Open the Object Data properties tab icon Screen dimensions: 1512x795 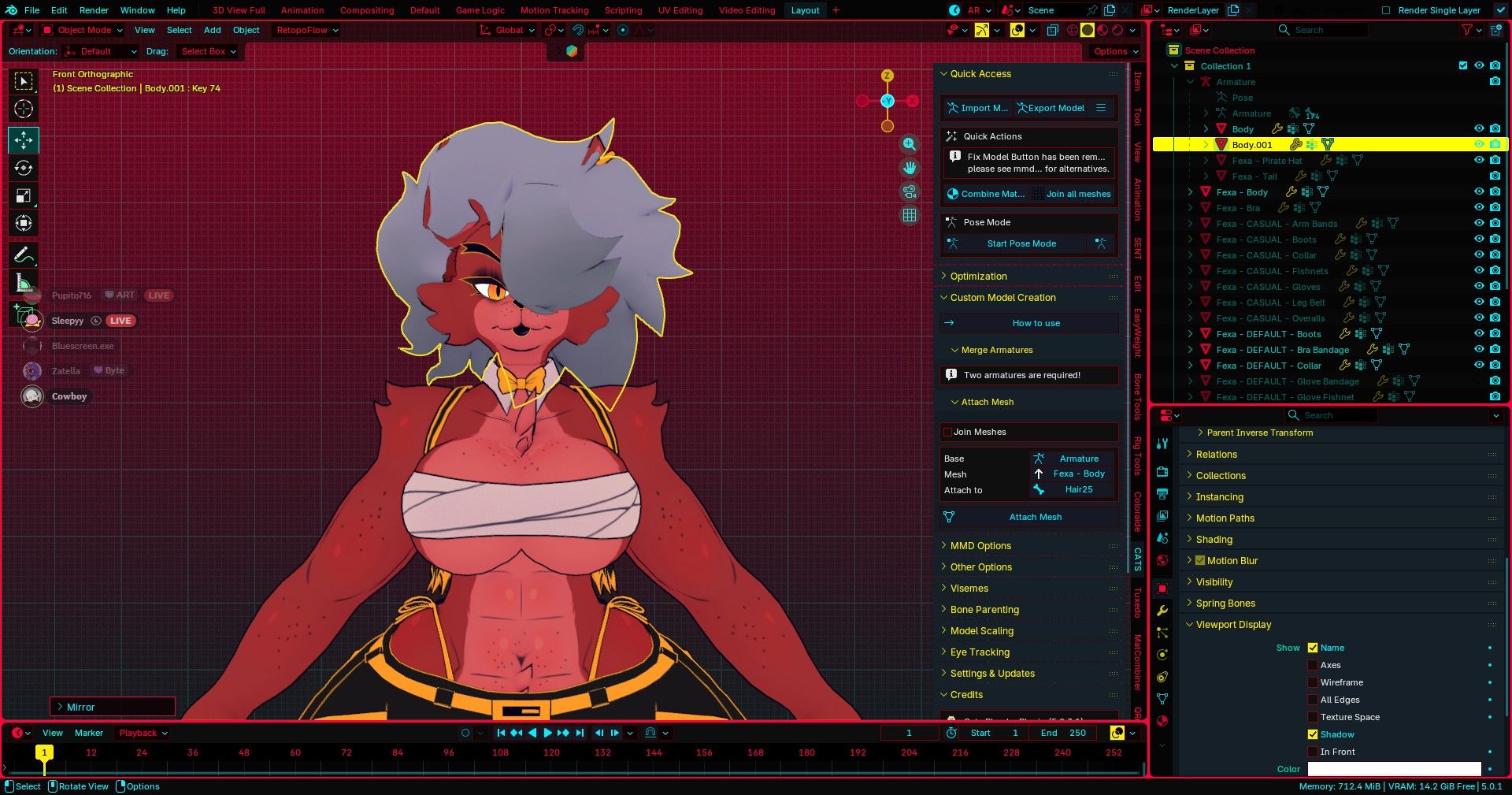coord(1162,699)
